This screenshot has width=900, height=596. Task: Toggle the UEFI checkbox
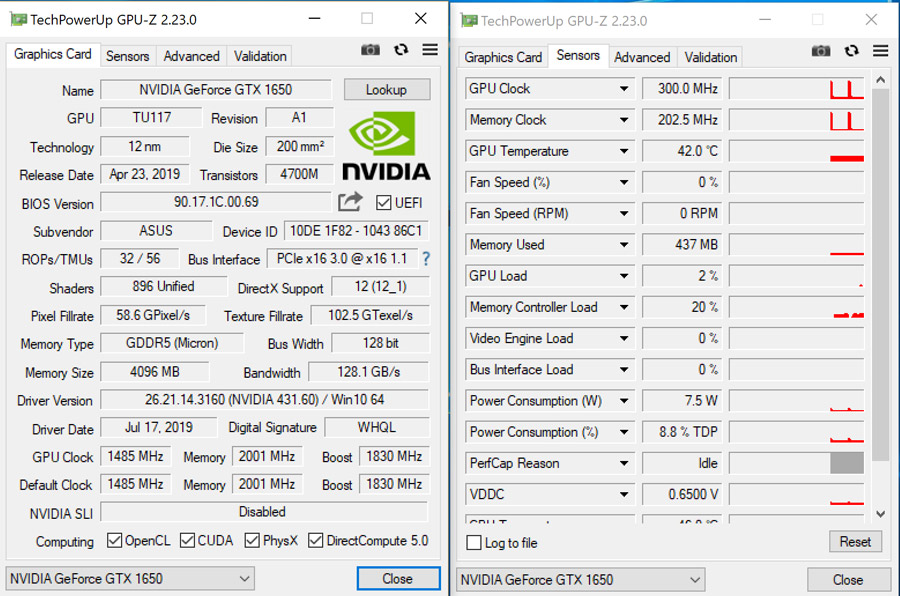click(383, 203)
